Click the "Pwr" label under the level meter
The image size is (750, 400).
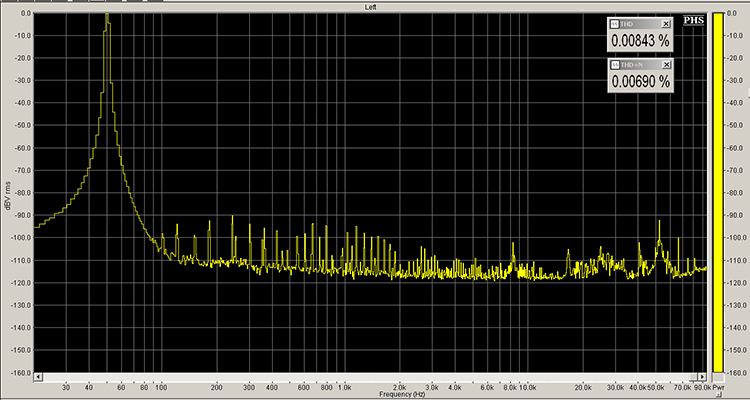point(718,386)
